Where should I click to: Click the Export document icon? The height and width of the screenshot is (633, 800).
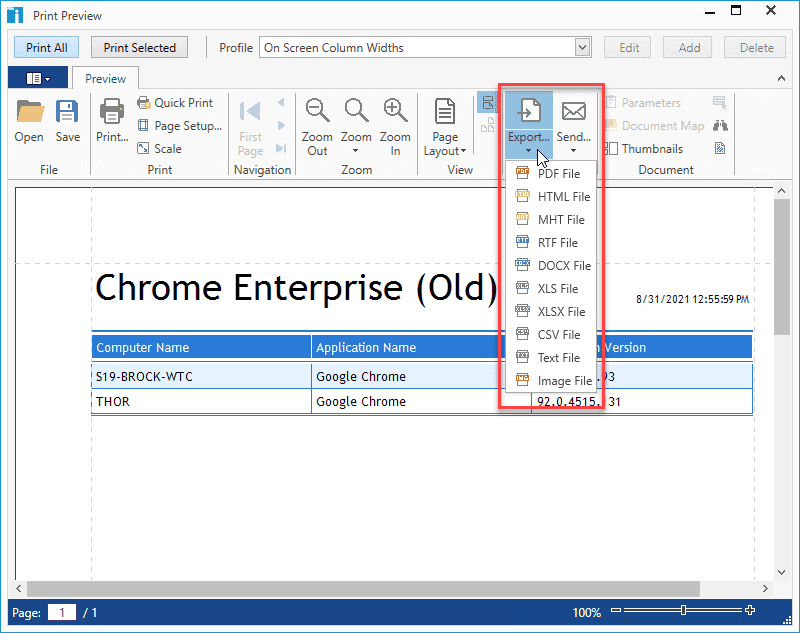(x=529, y=110)
